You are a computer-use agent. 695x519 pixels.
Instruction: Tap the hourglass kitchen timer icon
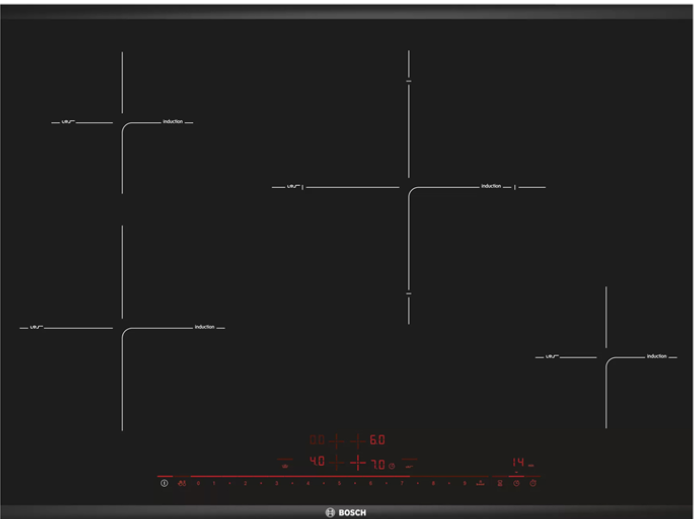[x=500, y=484]
